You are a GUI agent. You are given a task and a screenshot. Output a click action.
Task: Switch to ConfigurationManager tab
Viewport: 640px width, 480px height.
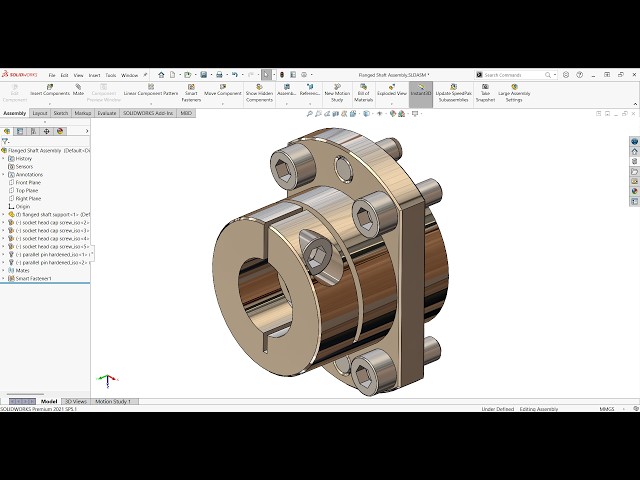click(x=33, y=131)
